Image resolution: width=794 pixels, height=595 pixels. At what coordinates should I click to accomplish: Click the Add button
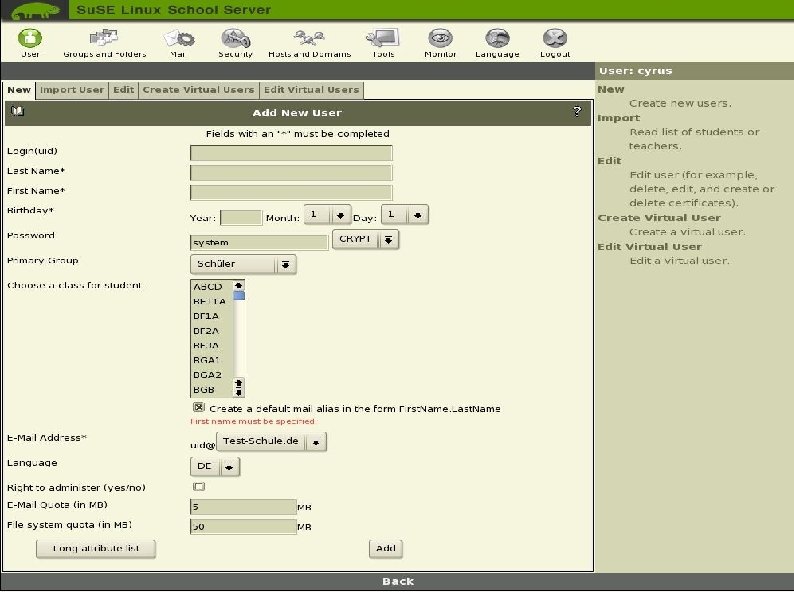pos(386,548)
